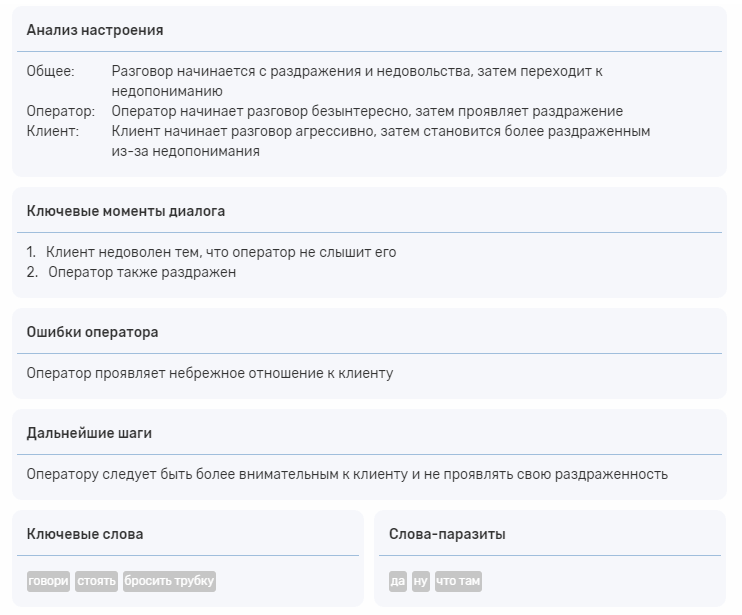Click the 'Общее:' mood label

pyautogui.click(x=50, y=72)
